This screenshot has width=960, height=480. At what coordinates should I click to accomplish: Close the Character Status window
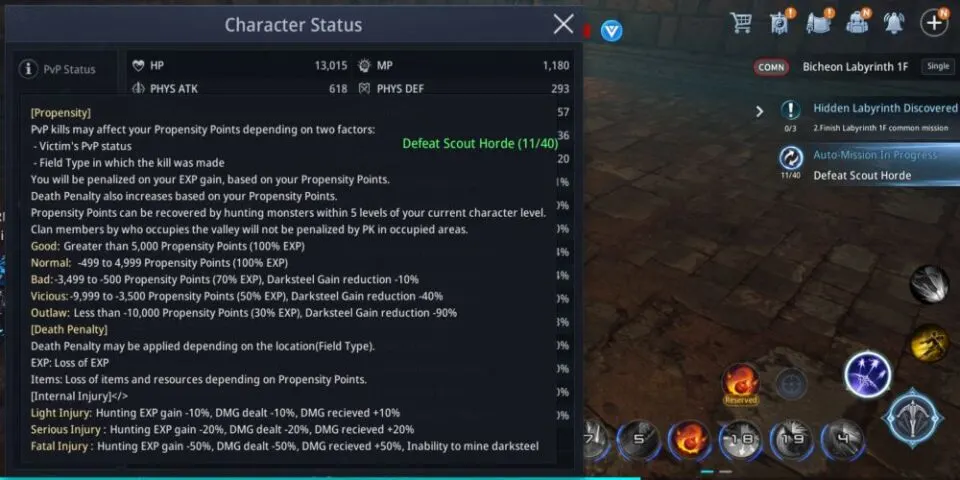(563, 24)
